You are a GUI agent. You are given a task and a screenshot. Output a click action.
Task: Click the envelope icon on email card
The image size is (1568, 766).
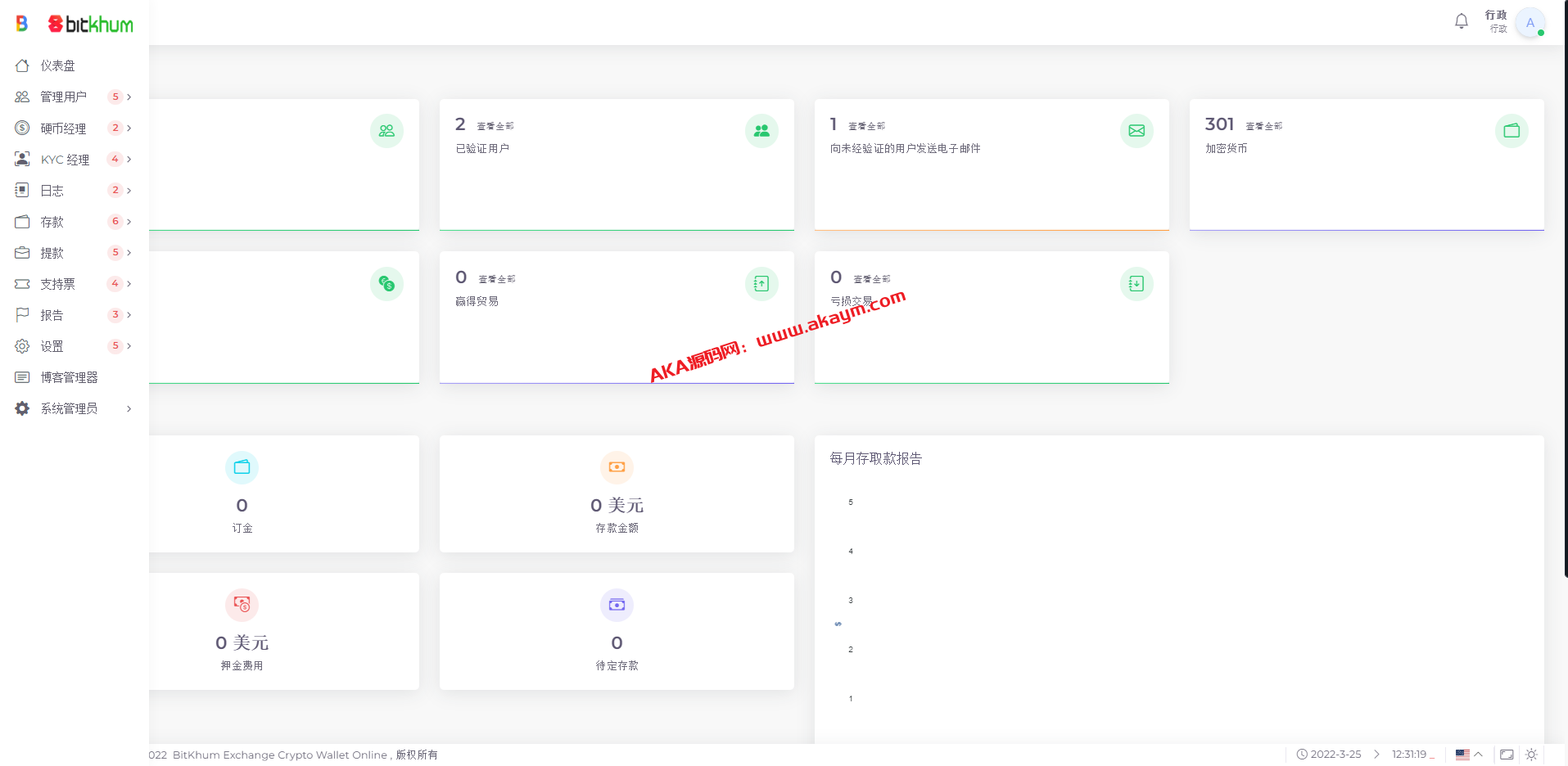1136,131
